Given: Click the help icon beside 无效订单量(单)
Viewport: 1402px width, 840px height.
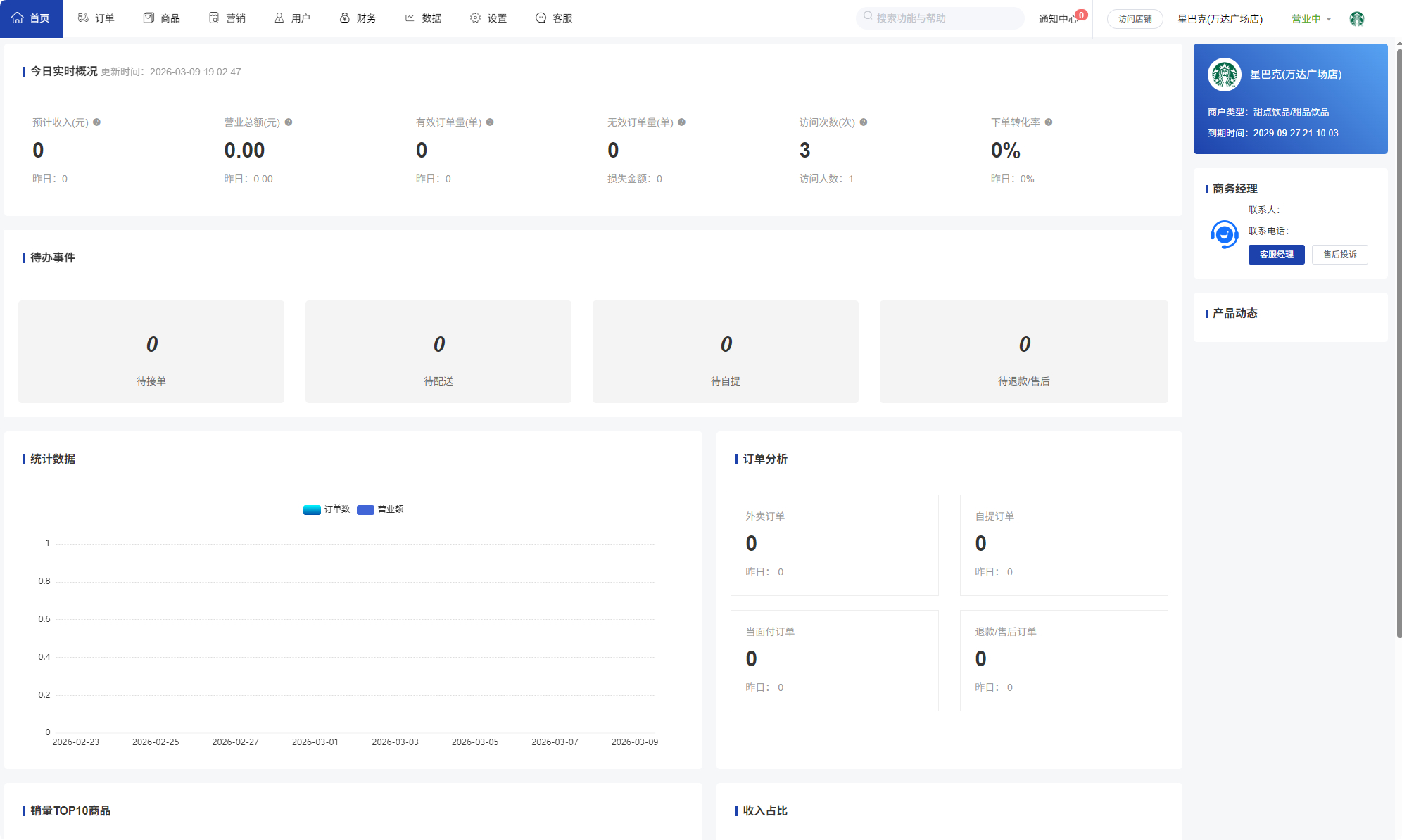Looking at the screenshot, I should [x=681, y=122].
